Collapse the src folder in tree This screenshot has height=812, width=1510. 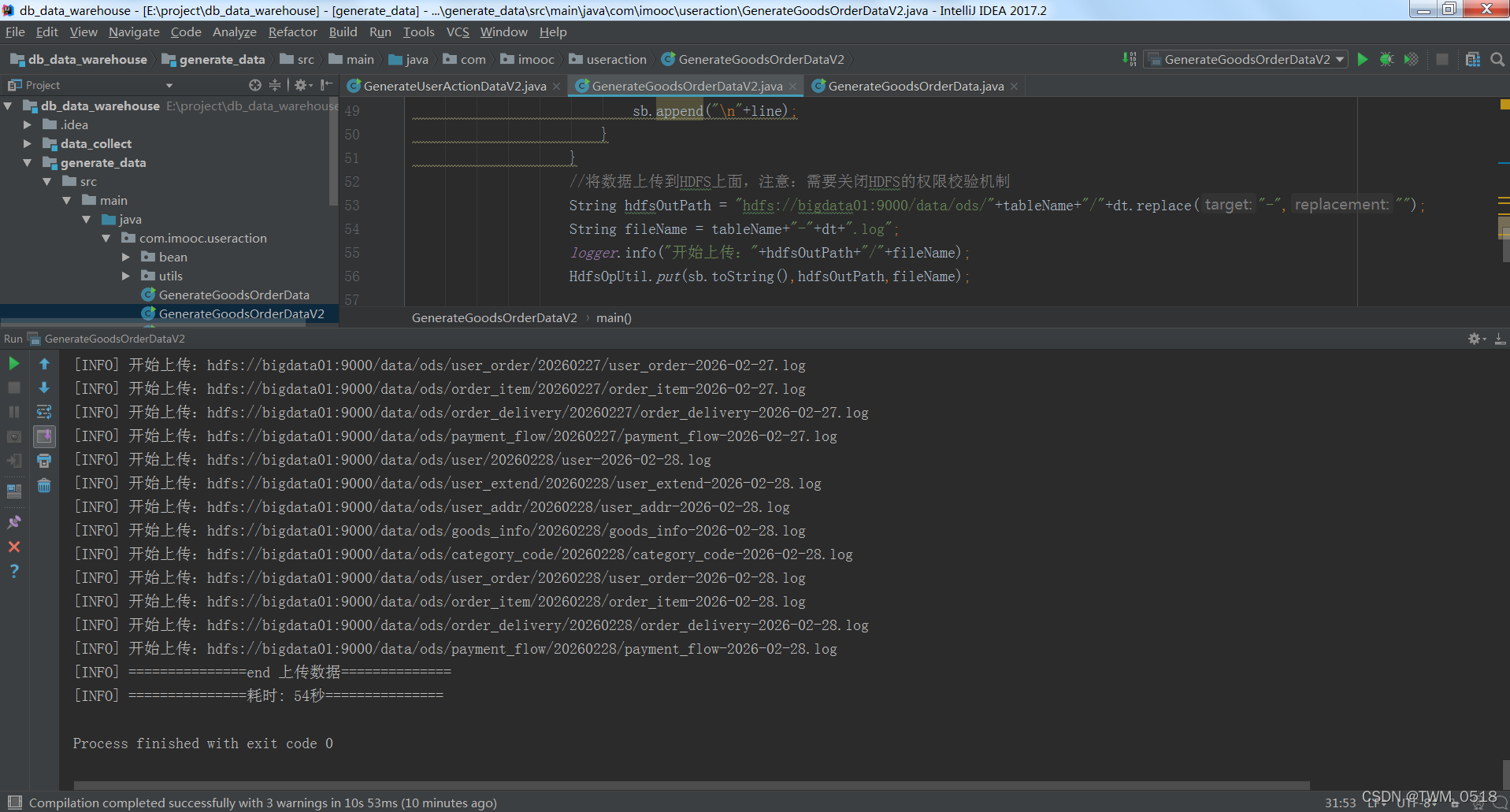click(47, 181)
